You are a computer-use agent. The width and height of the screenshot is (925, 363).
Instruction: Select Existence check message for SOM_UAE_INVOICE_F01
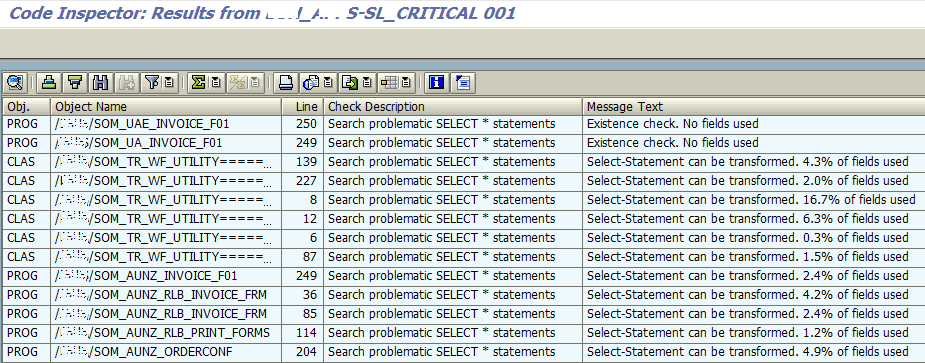click(673, 124)
